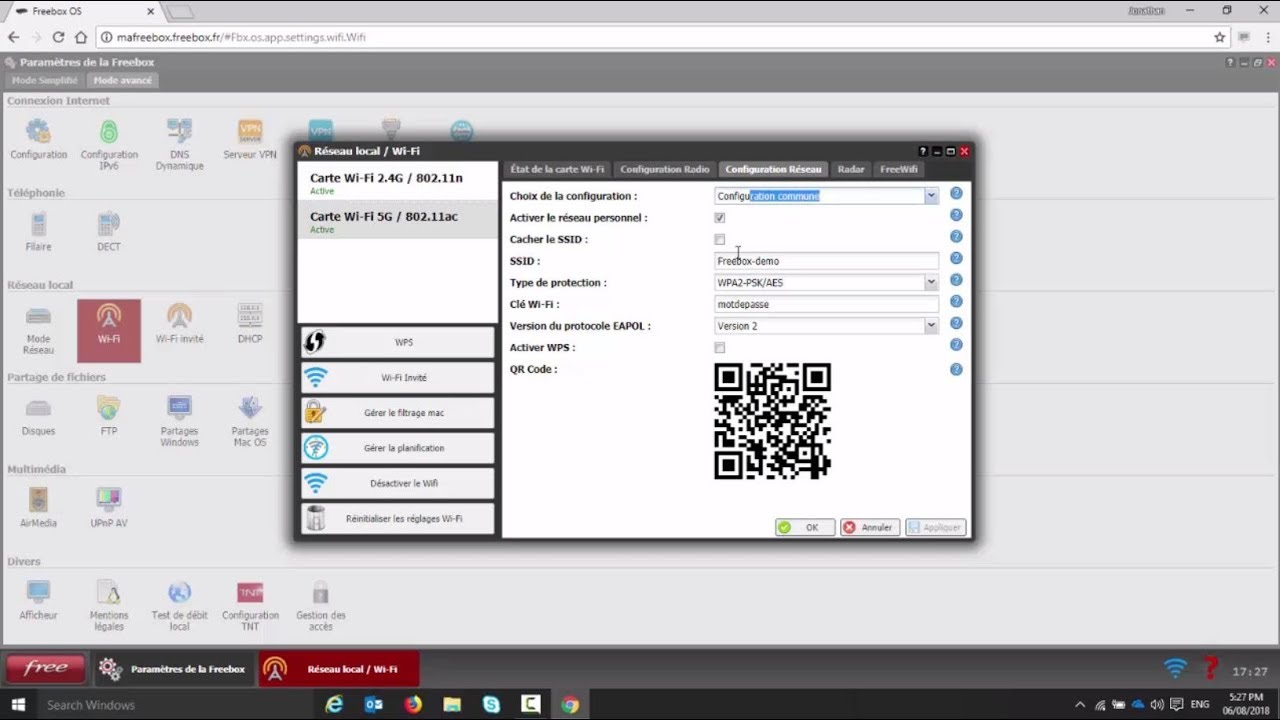
Task: Expand Version du protocole EAPOL dropdown
Action: click(931, 325)
